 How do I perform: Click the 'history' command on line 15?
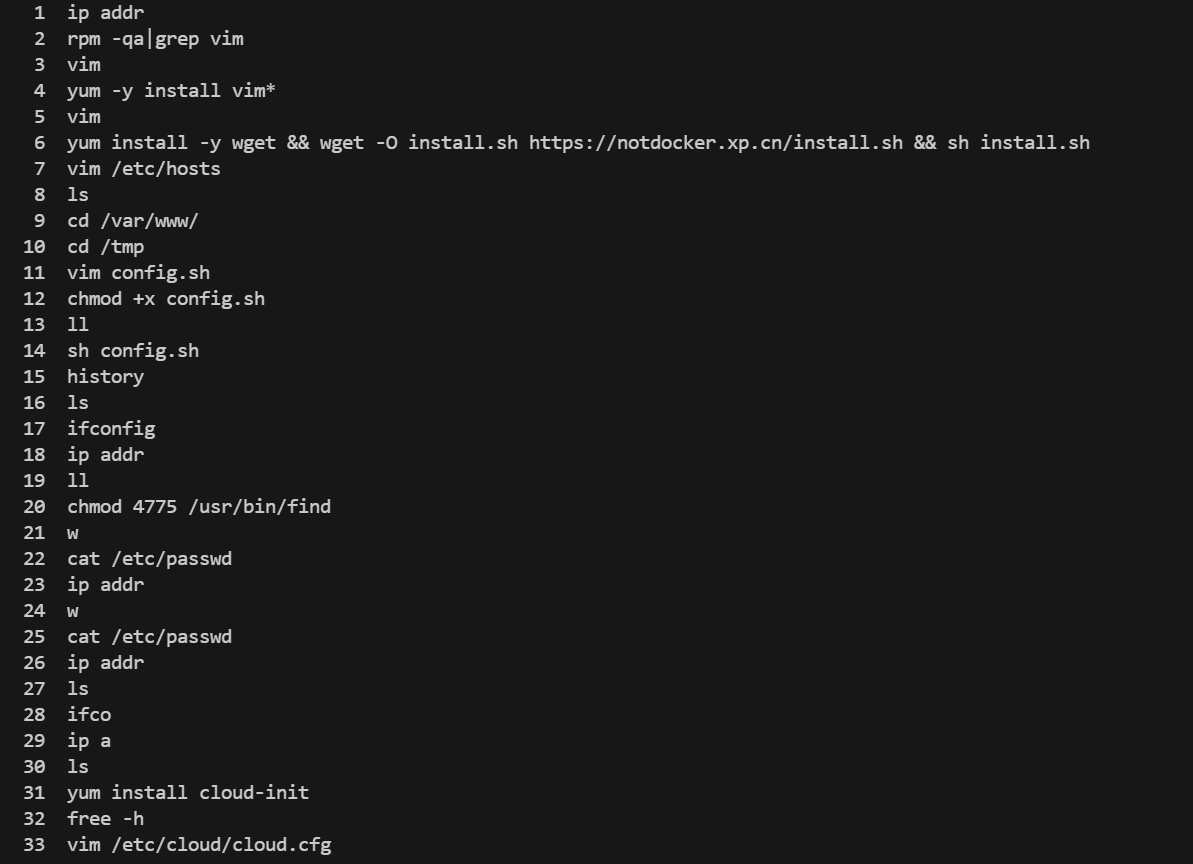(x=106, y=376)
